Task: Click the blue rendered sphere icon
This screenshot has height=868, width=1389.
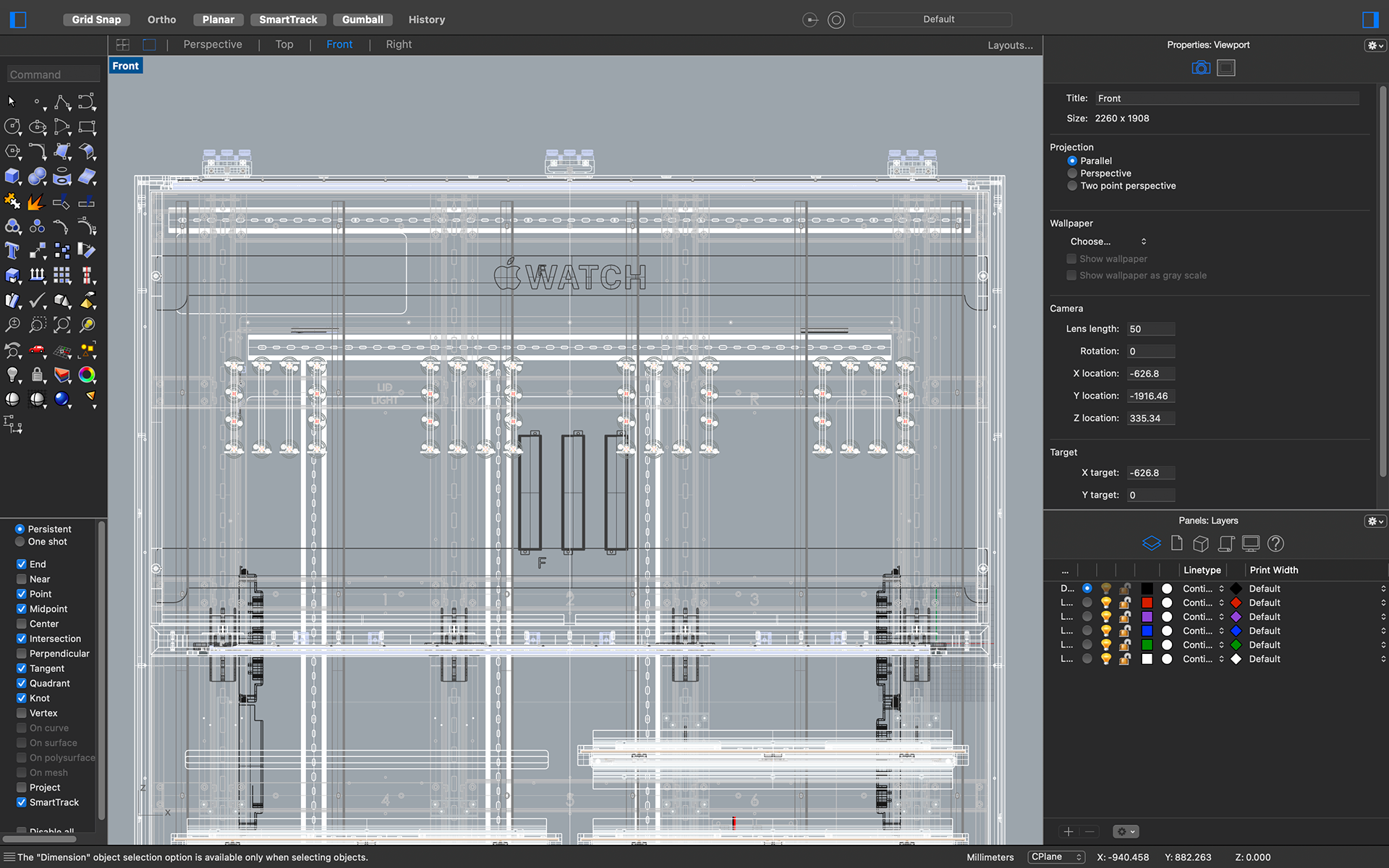Action: (x=62, y=399)
